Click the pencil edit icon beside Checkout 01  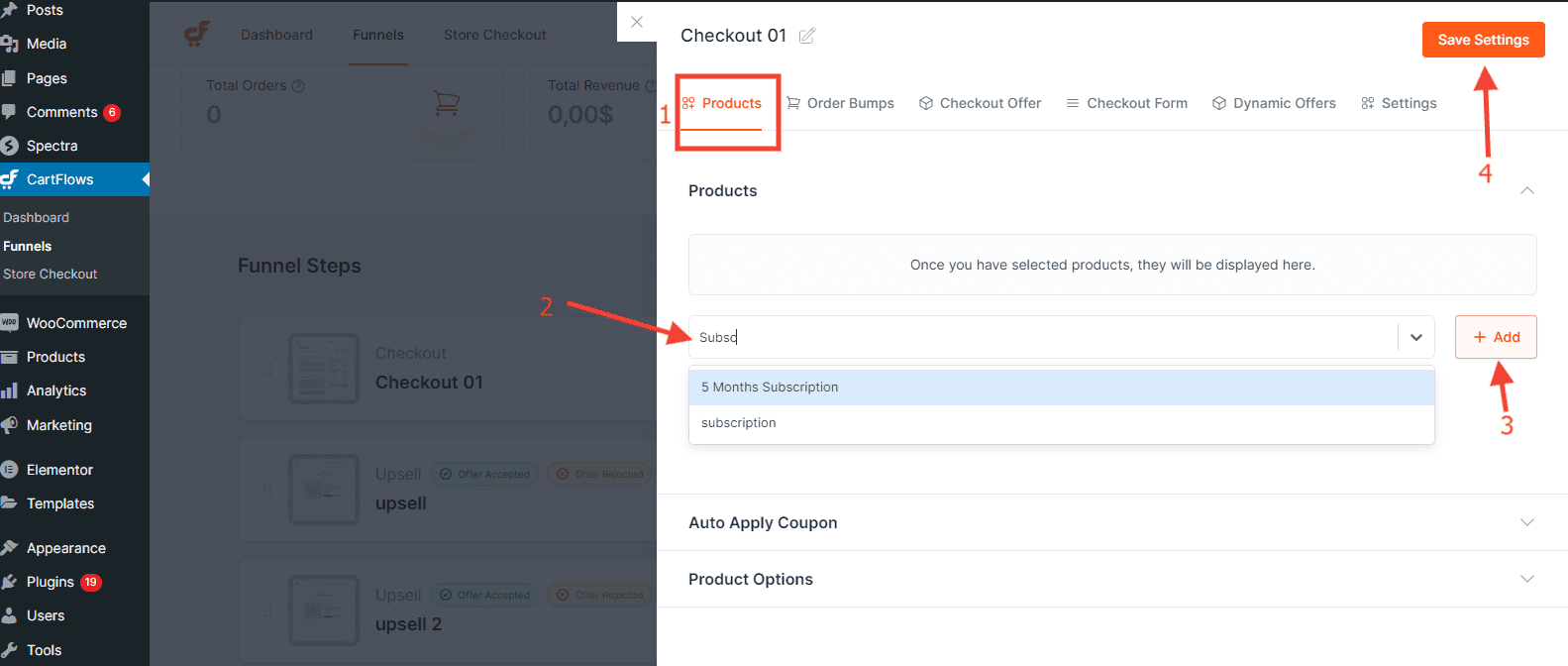tap(807, 36)
